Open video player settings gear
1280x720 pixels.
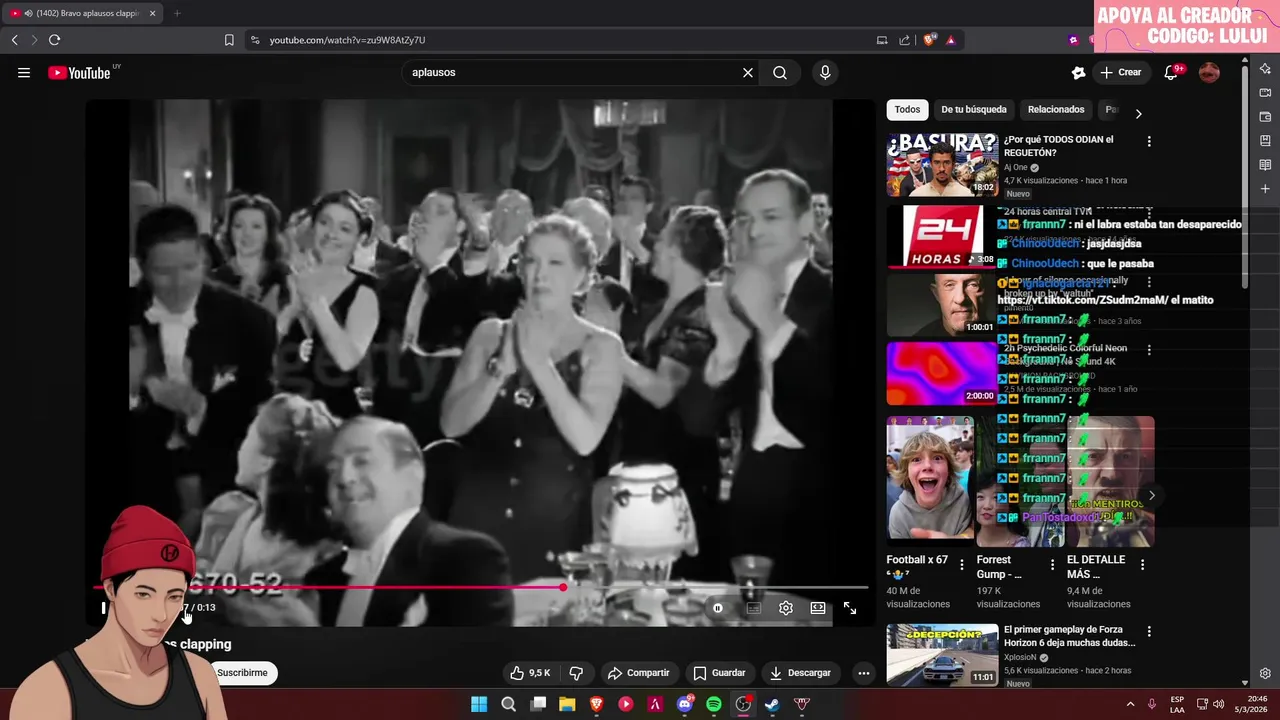pos(786,608)
